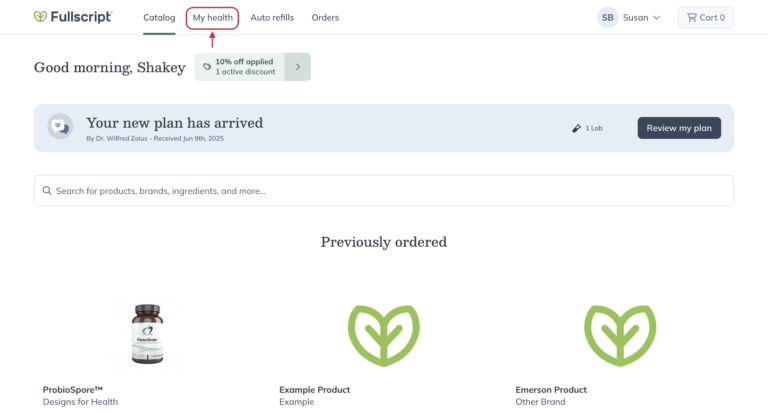Focus the product search input field
Screen dimensions: 768x414
click(390, 190)
